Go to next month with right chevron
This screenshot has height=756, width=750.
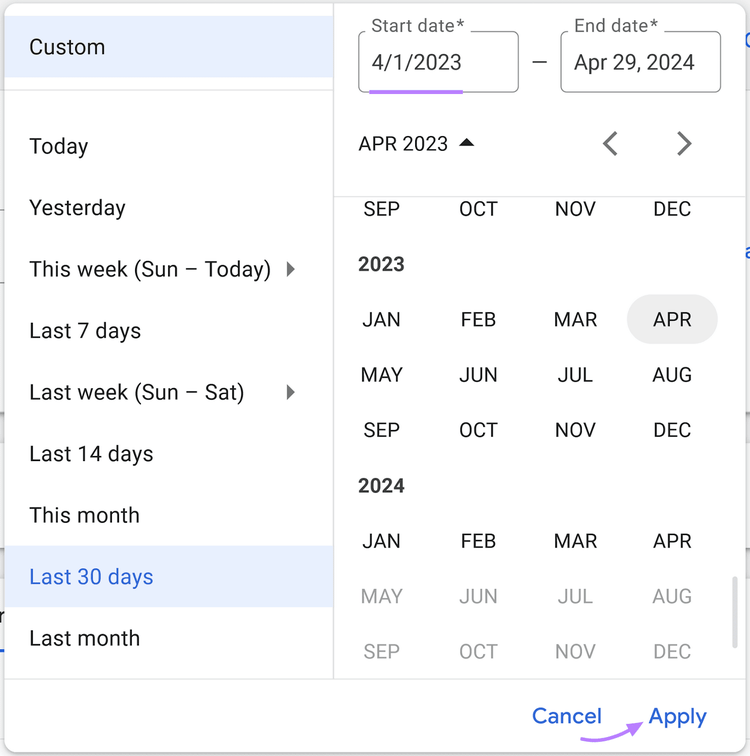[684, 144]
